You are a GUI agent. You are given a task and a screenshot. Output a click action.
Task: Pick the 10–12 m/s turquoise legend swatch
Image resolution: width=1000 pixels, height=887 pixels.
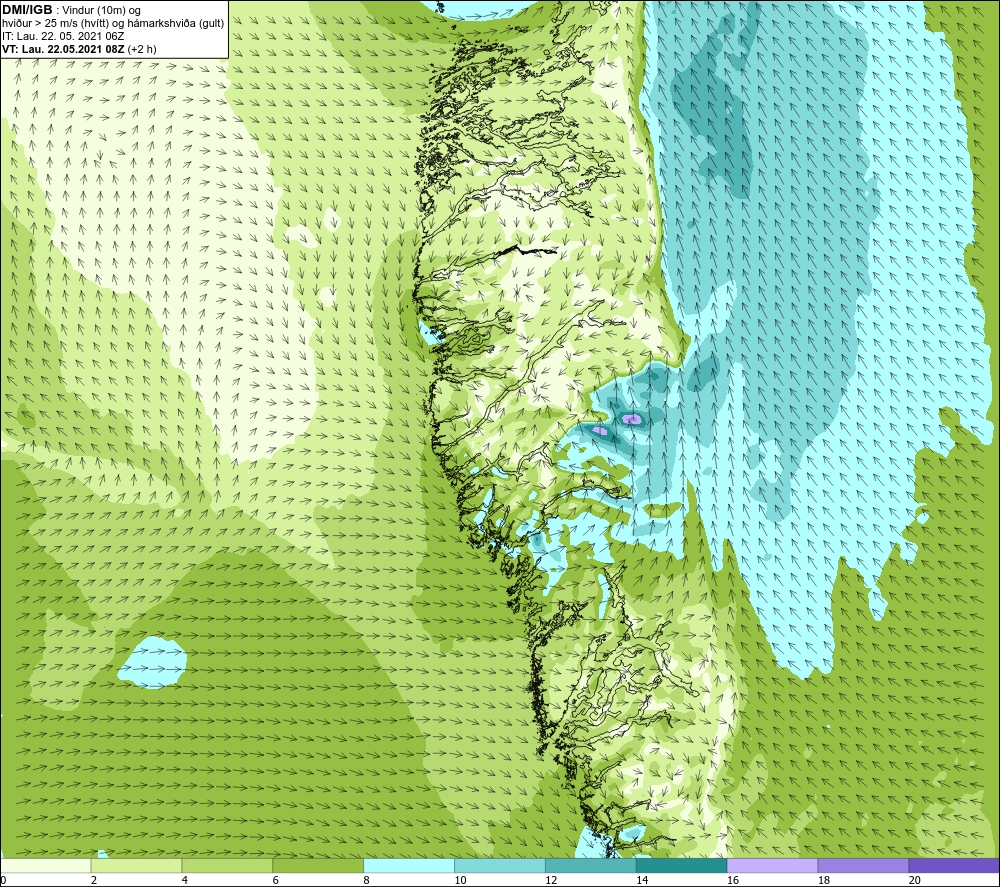(500, 865)
